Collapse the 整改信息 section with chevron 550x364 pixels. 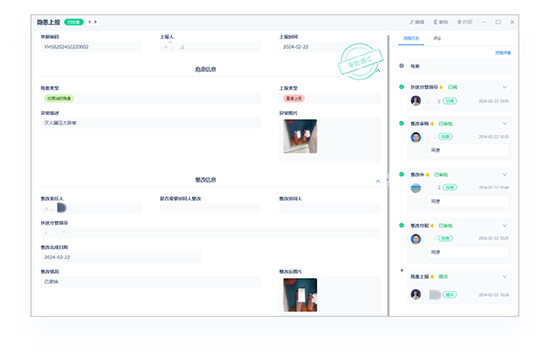[378, 181]
